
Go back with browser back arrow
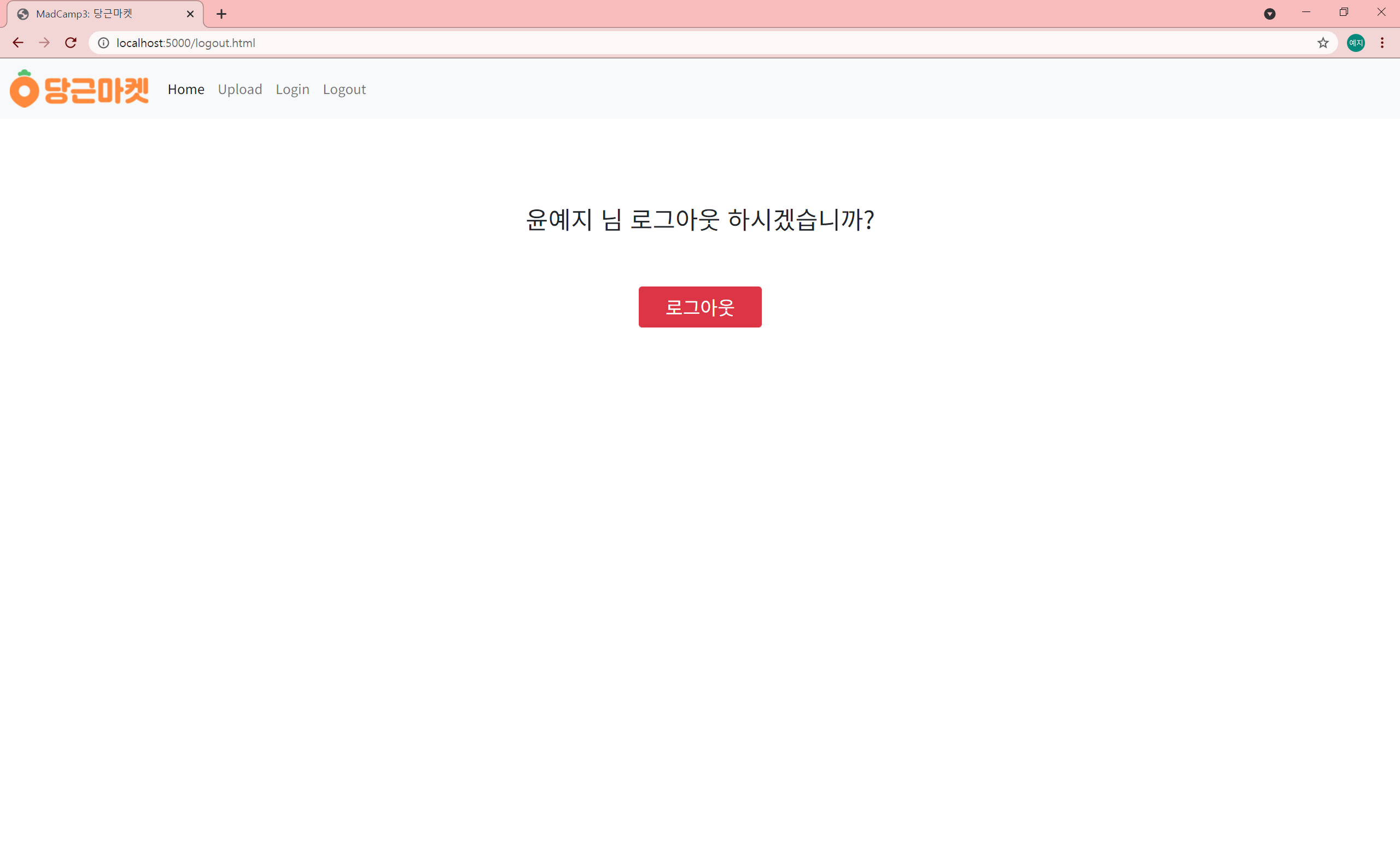point(17,43)
